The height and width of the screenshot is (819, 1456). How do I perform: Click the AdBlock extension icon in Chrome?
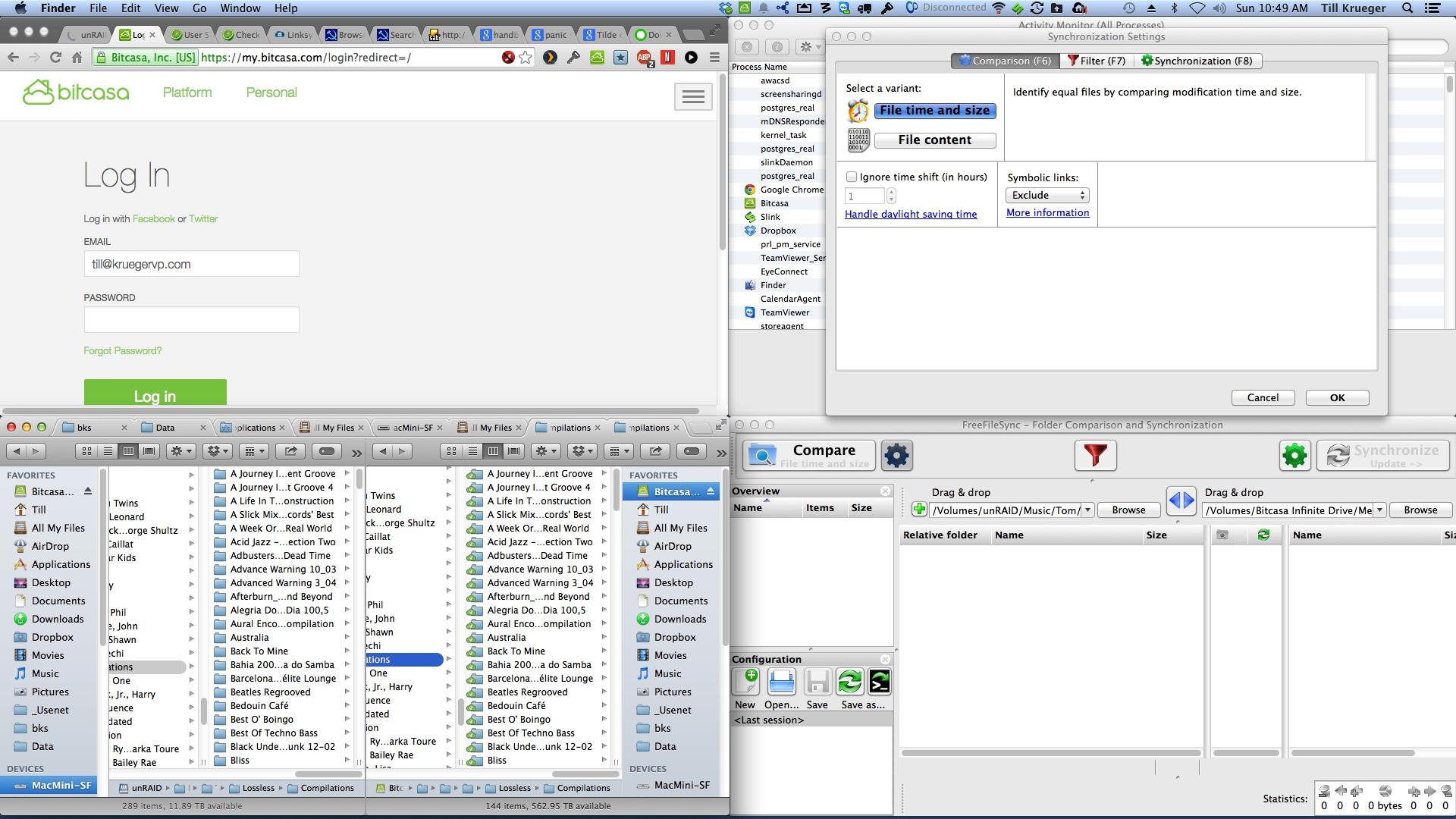(x=645, y=58)
